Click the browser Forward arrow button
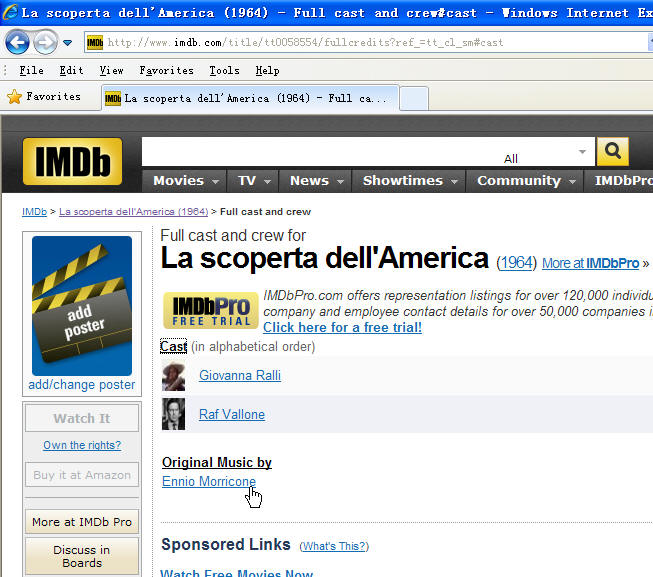The height and width of the screenshot is (577, 653). 45,42
